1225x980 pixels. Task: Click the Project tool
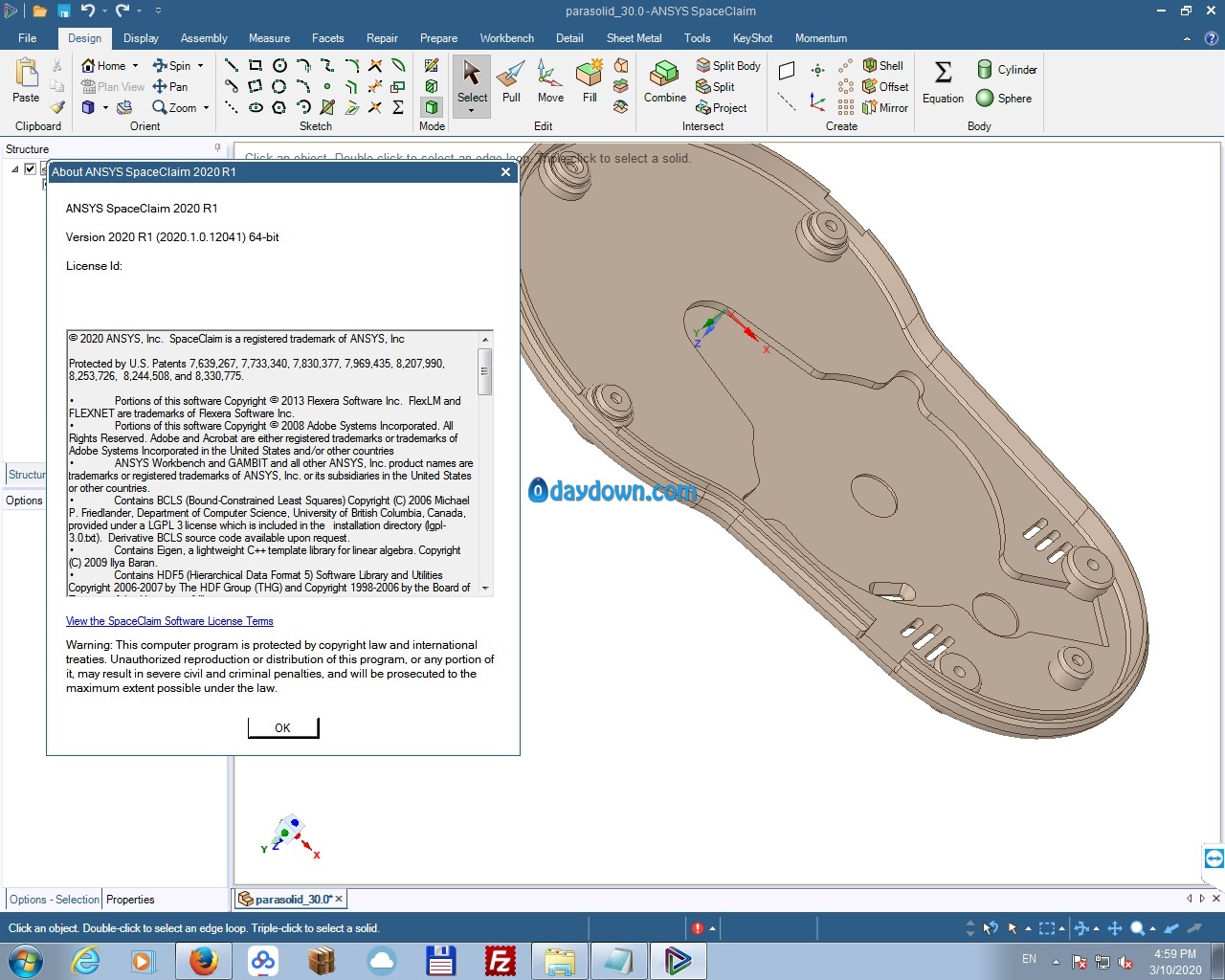pyautogui.click(x=722, y=107)
